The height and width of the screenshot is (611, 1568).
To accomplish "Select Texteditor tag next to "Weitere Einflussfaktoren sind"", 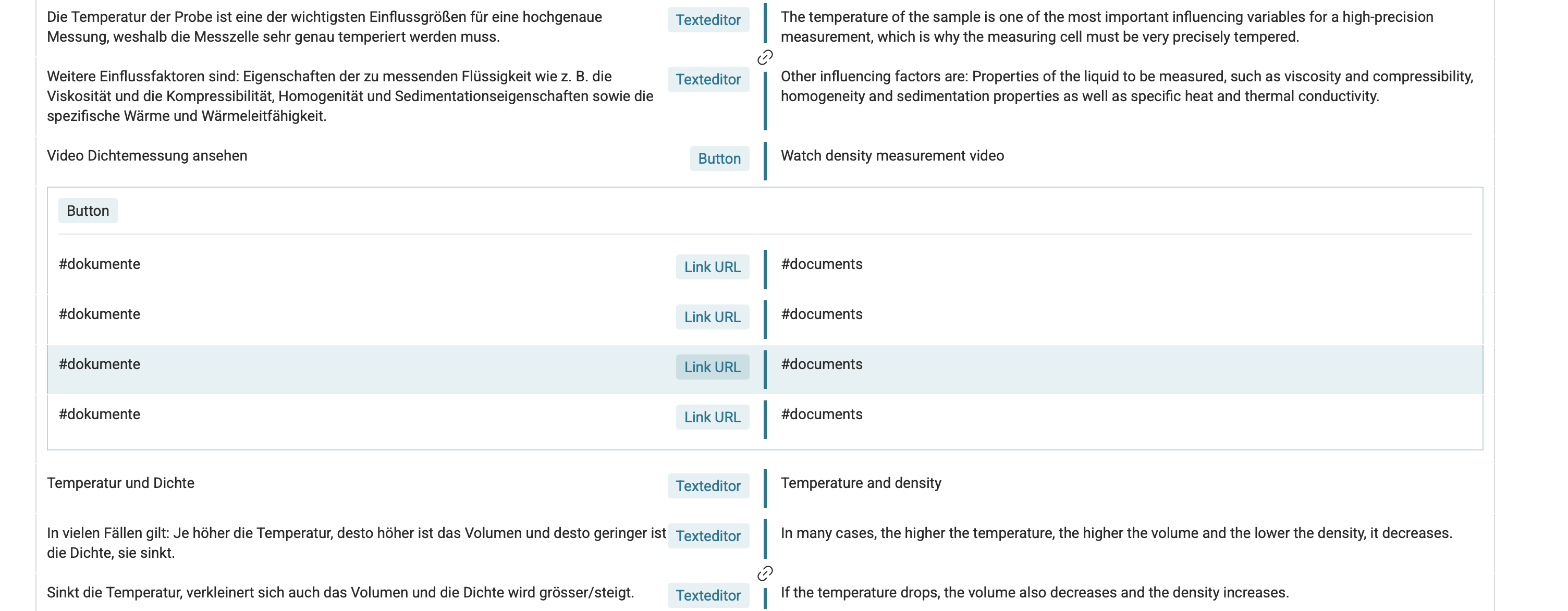I will tap(708, 80).
